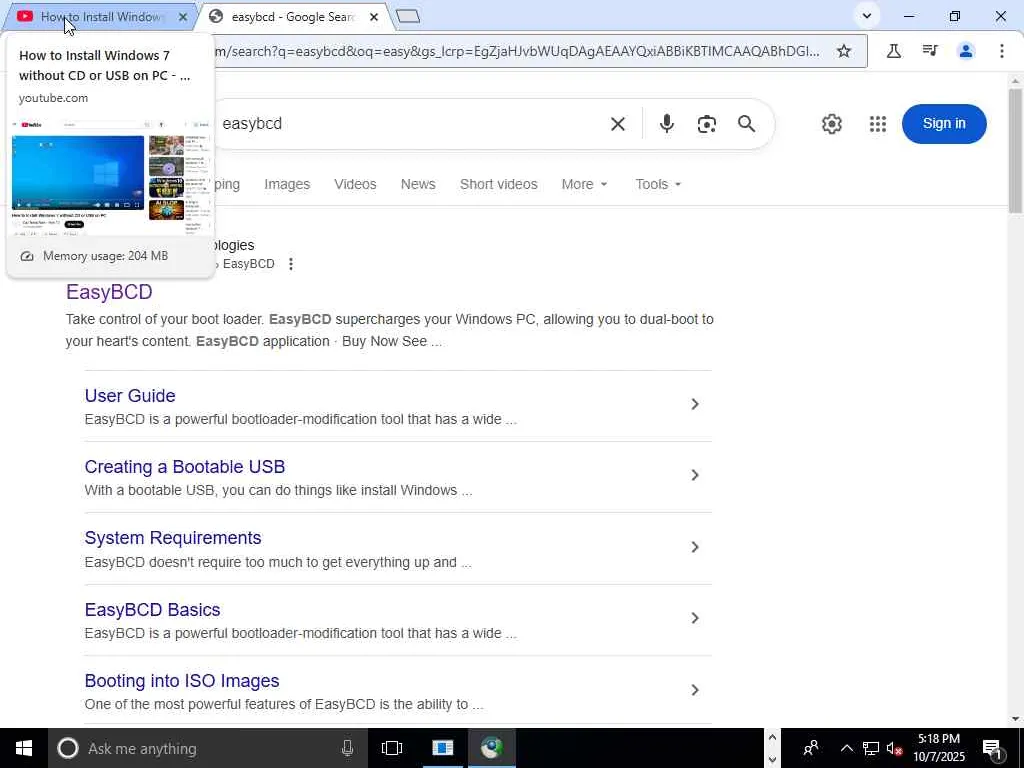Open Chrome Labs flask icon
Viewport: 1024px width, 768px height.
pos(893,51)
